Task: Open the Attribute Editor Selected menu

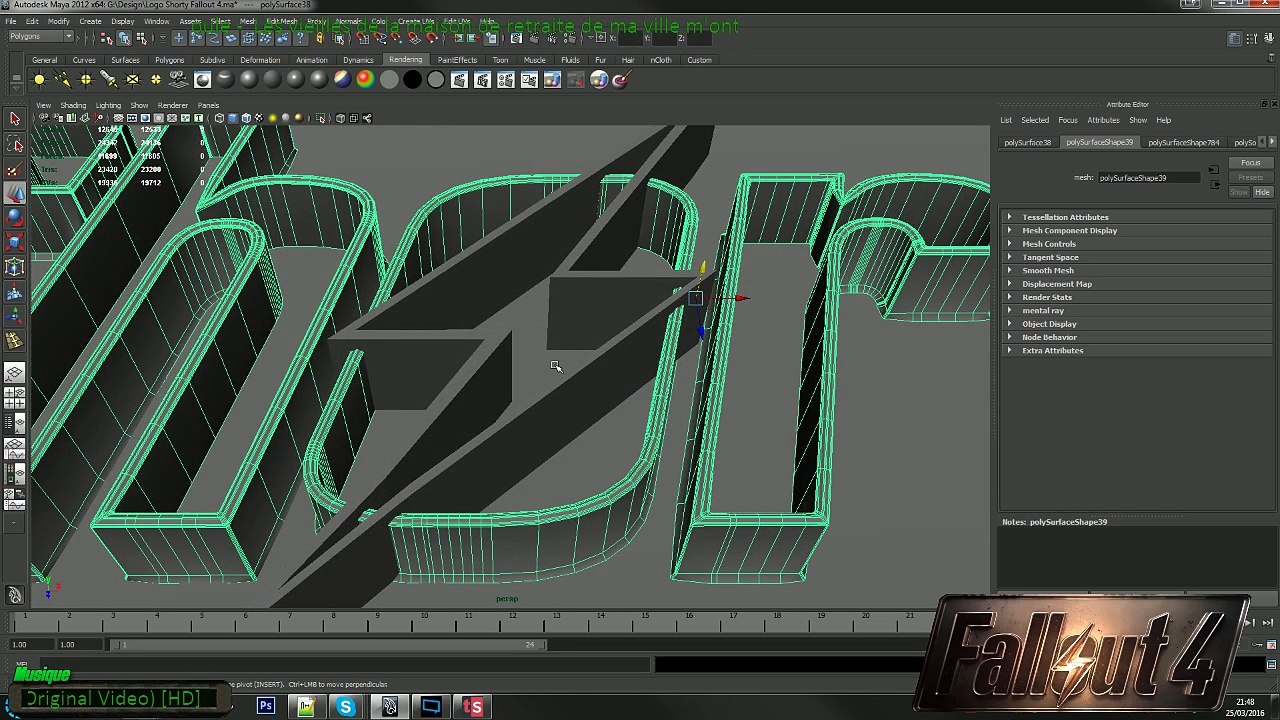Action: (1035, 120)
